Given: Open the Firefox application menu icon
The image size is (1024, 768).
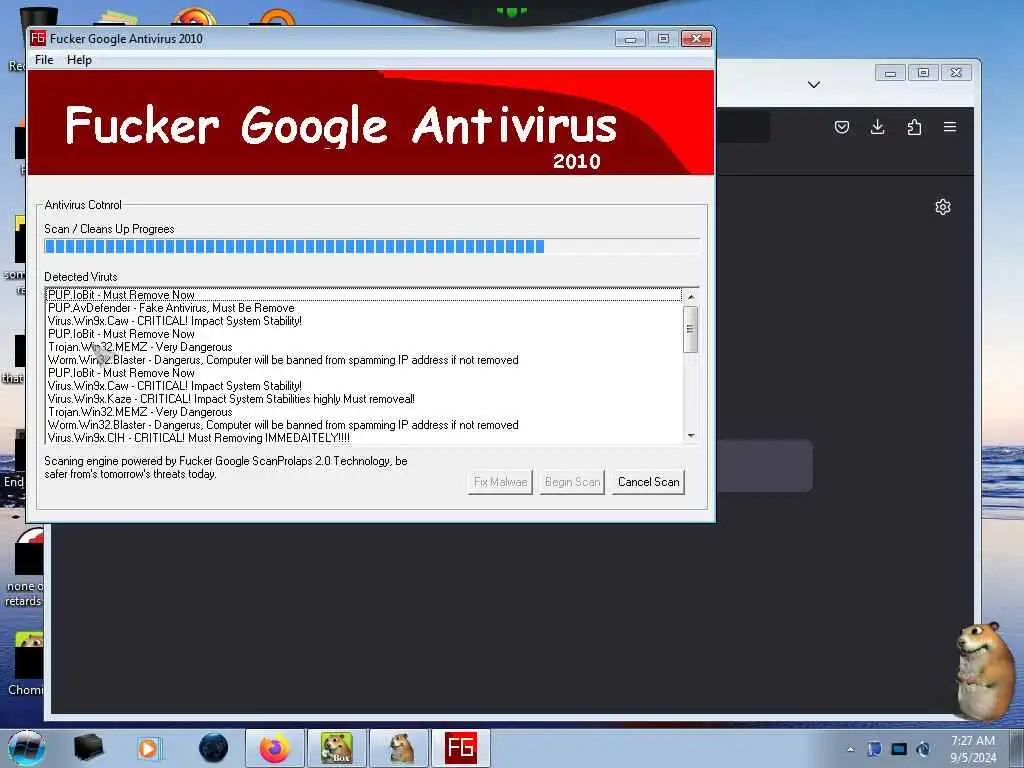Looking at the screenshot, I should click(950, 127).
